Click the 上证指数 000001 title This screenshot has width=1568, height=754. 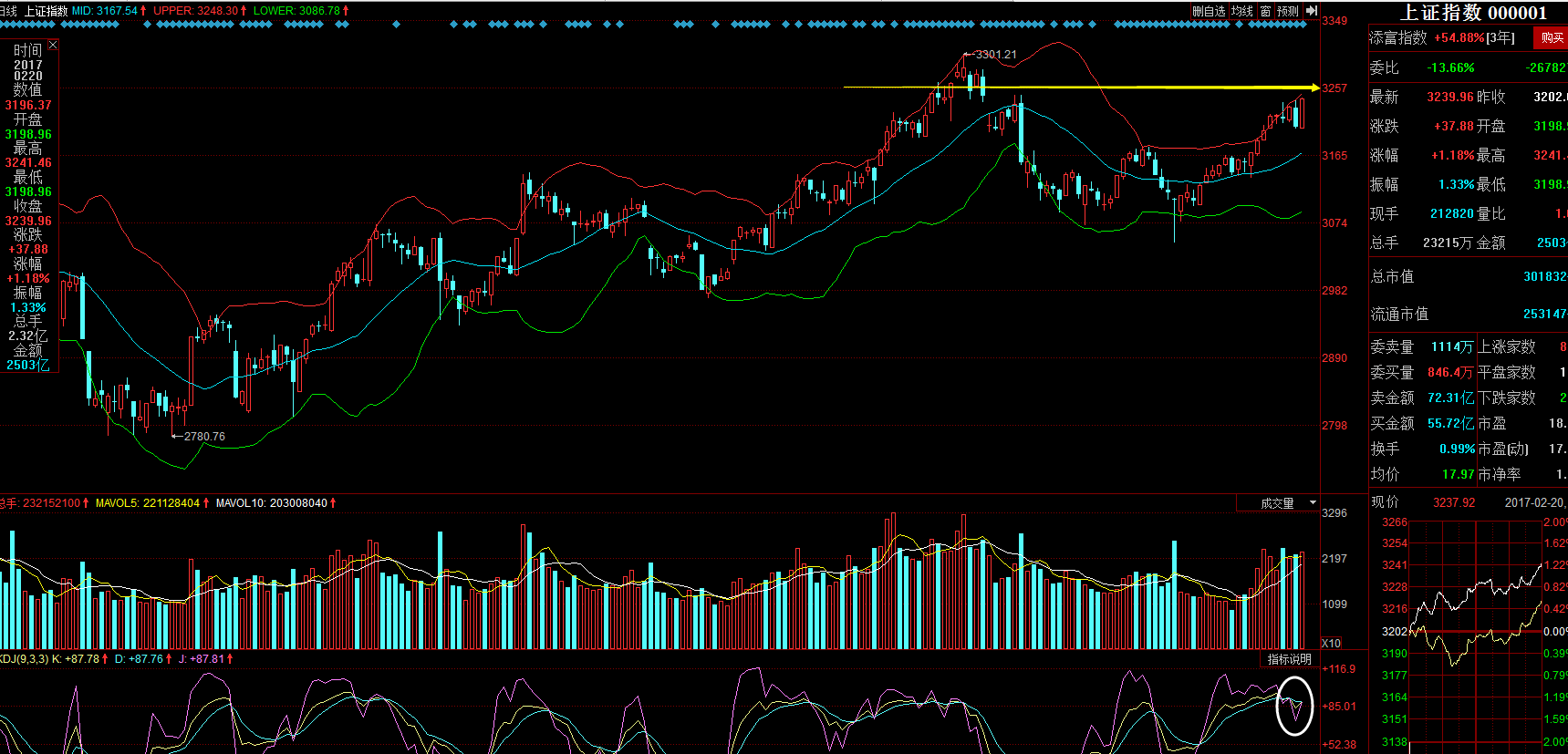[1473, 12]
